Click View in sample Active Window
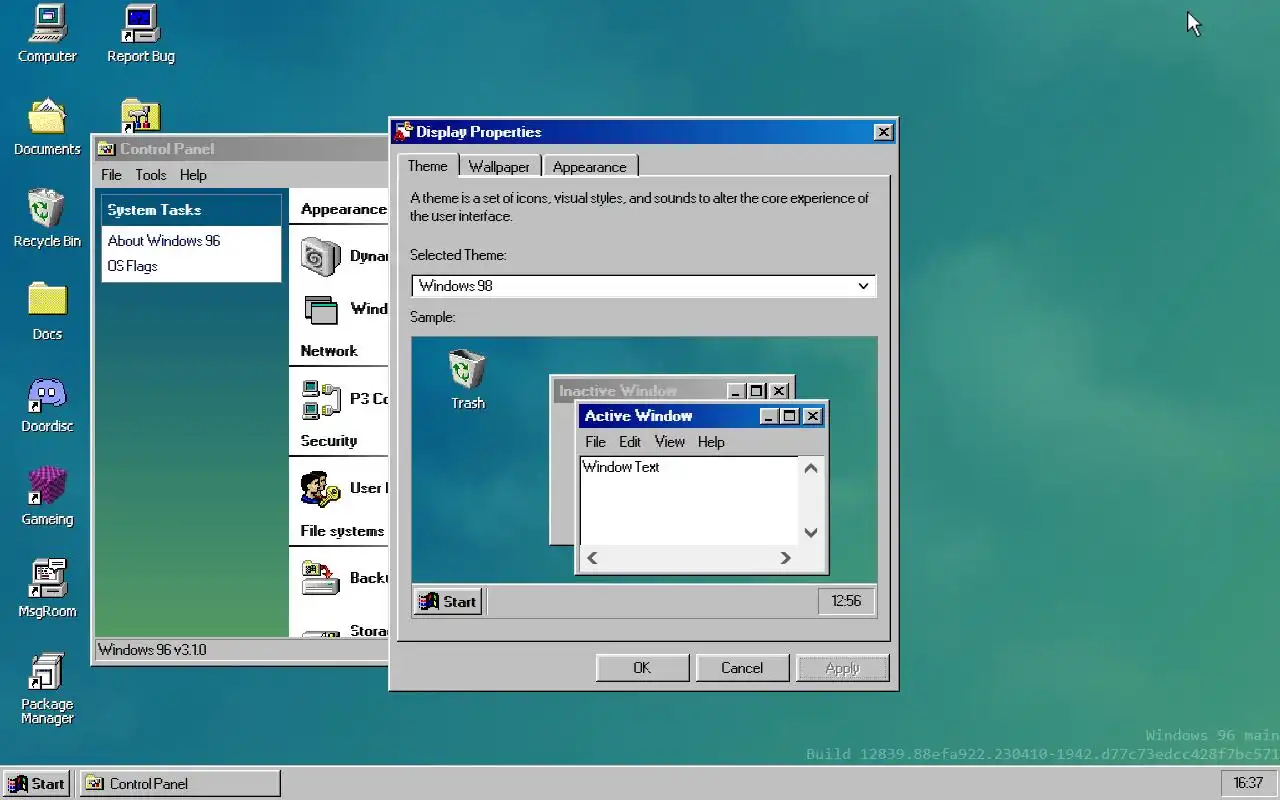The width and height of the screenshot is (1280, 800). coord(669,442)
